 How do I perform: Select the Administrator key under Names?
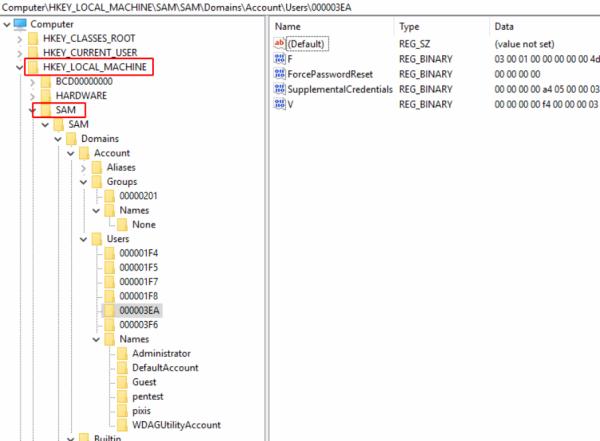(161, 353)
